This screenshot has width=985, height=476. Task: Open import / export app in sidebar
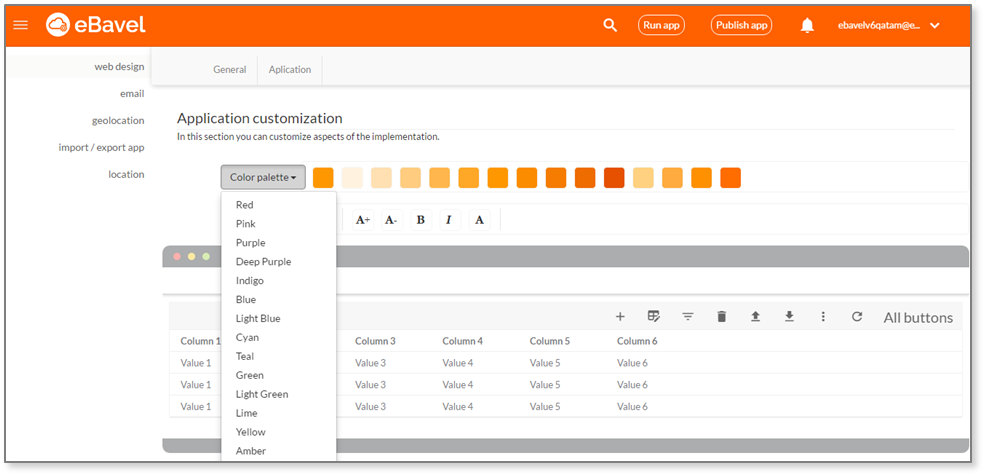tap(101, 148)
